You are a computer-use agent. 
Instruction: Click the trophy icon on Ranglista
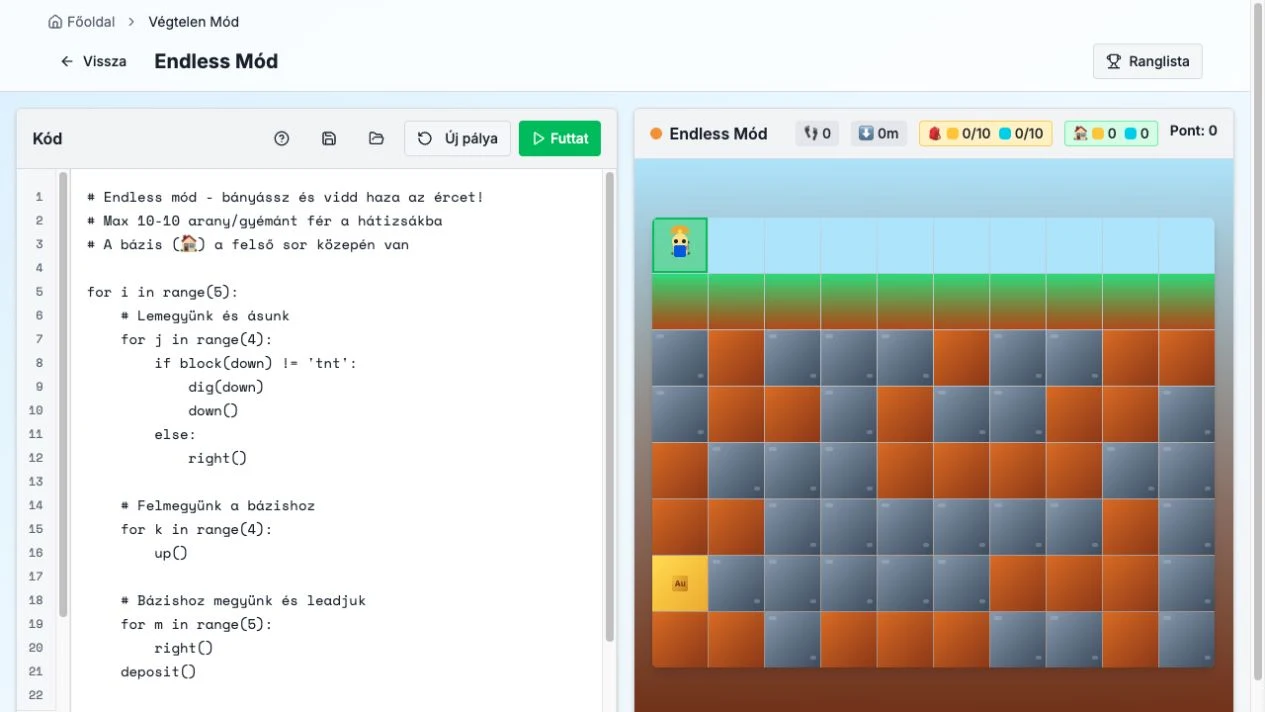tap(1114, 61)
